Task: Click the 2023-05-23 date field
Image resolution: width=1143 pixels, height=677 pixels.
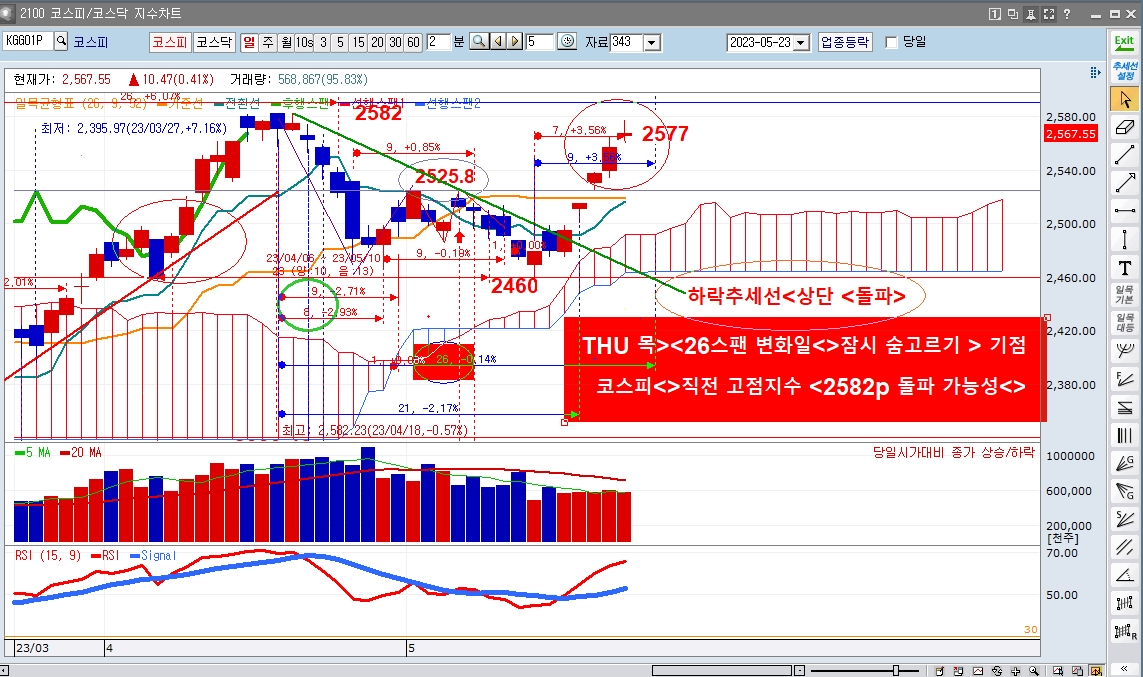Action: 760,42
